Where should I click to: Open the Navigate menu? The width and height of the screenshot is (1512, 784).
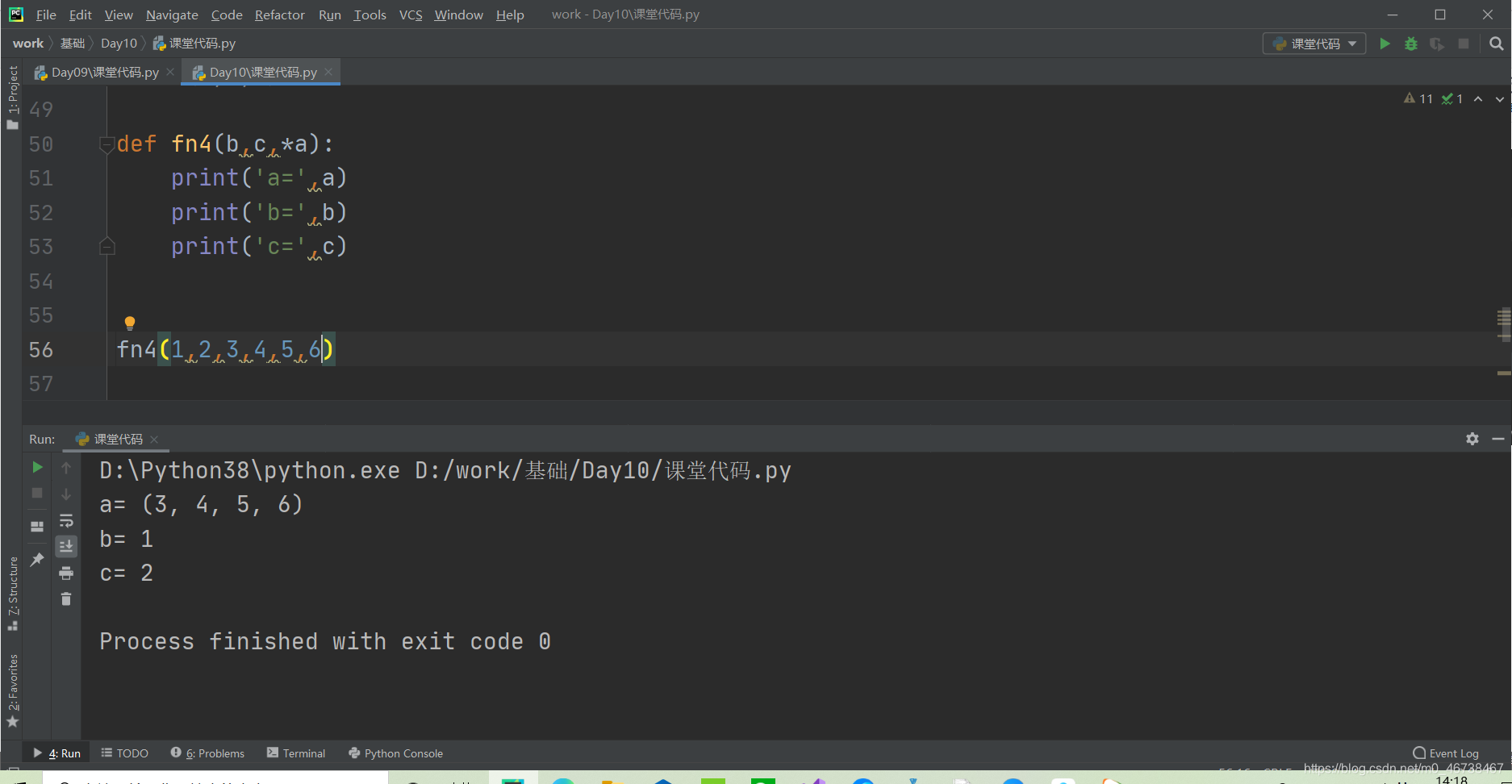pos(172,15)
